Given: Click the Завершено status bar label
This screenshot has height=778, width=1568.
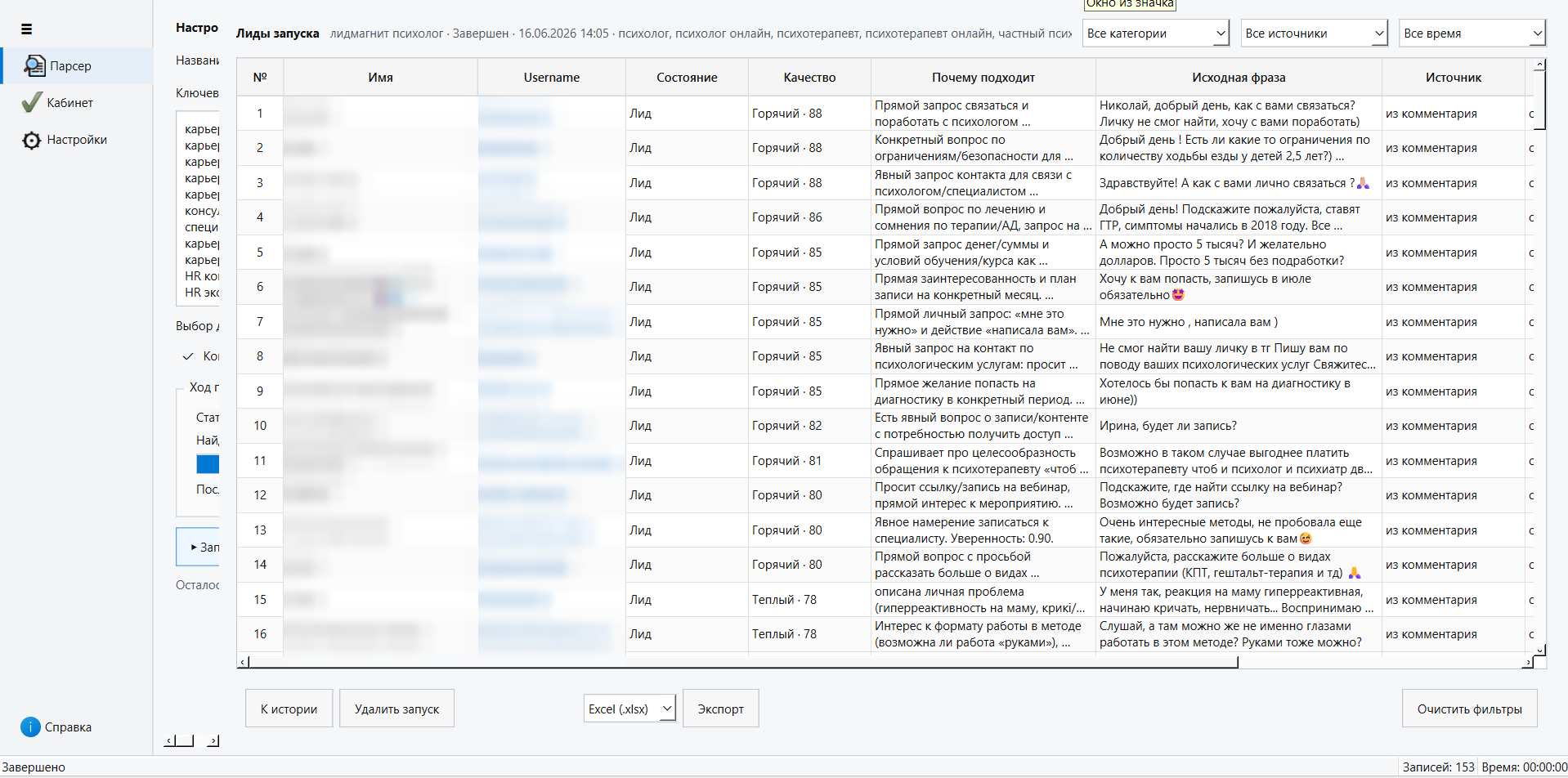Looking at the screenshot, I should click(34, 767).
